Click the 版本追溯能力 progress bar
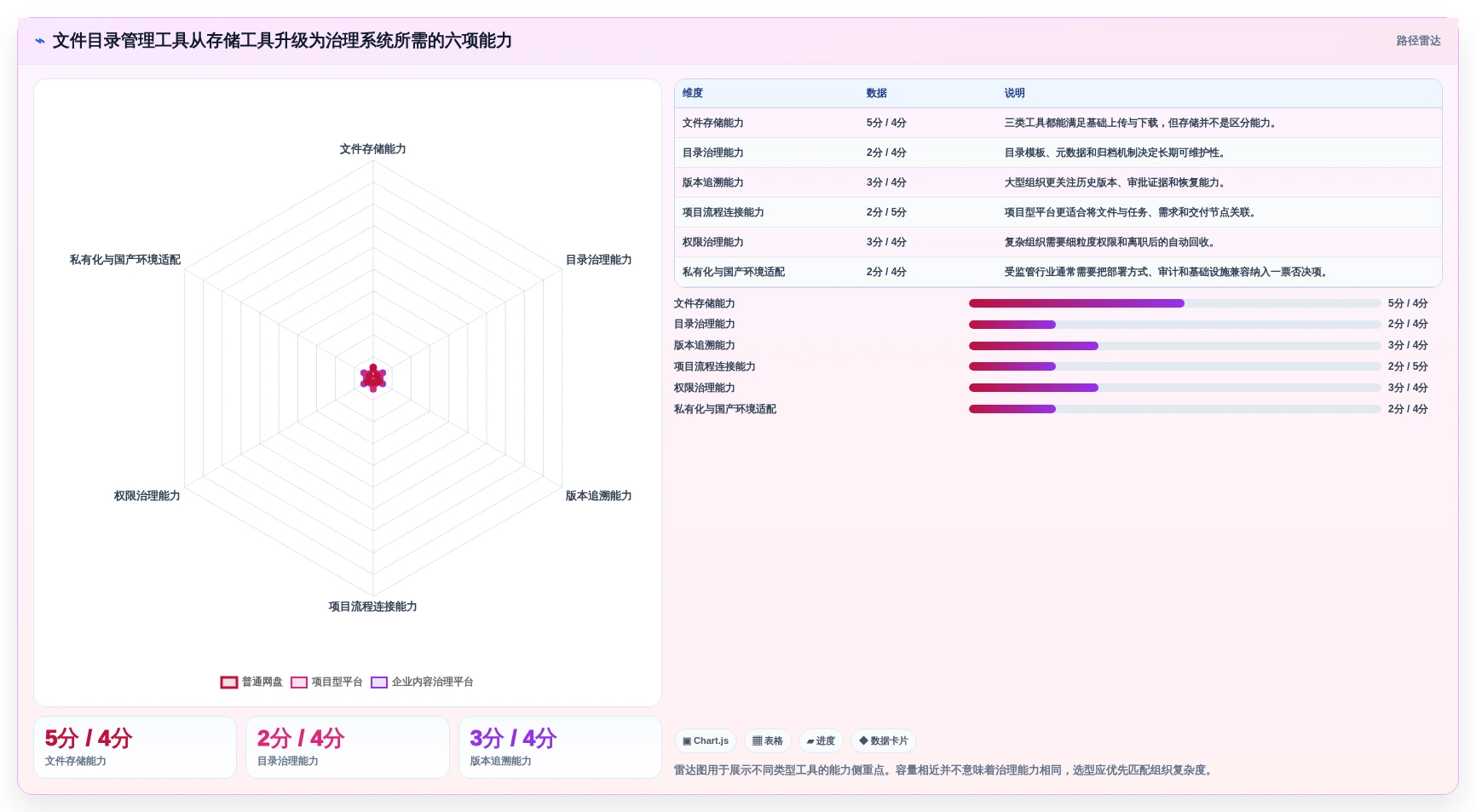This screenshot has width=1476, height=812. coord(1175,346)
